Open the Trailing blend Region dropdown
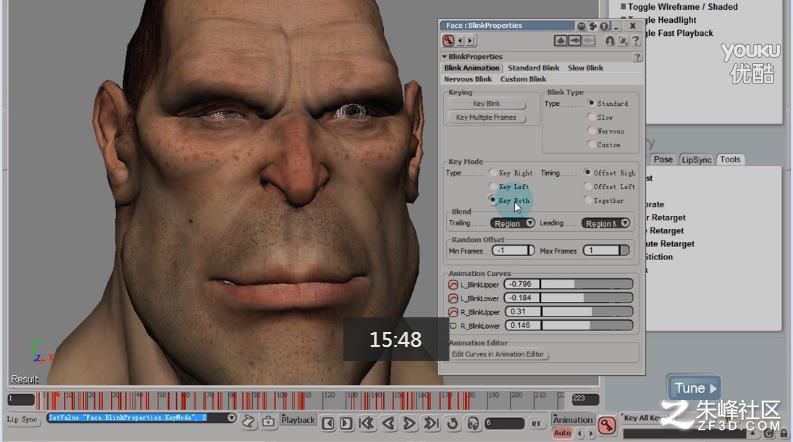Screen dimensions: 793x442 (512, 223)
